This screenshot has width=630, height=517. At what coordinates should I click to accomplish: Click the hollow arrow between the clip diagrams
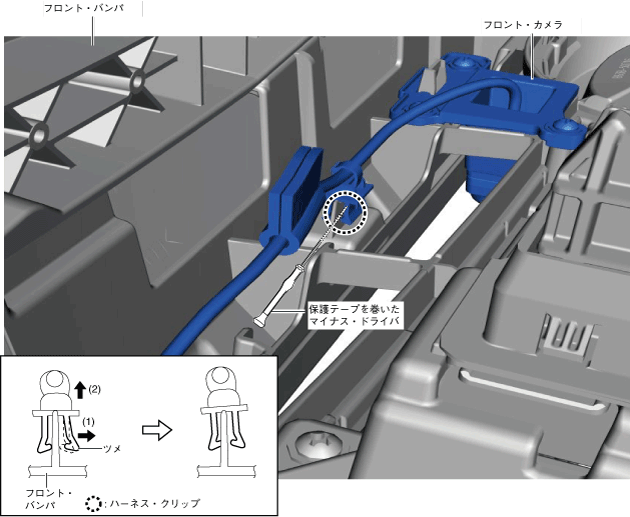(x=156, y=430)
